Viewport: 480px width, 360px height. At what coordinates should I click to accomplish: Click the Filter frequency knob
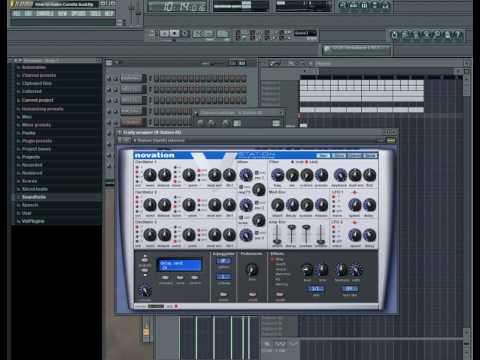(x=277, y=175)
